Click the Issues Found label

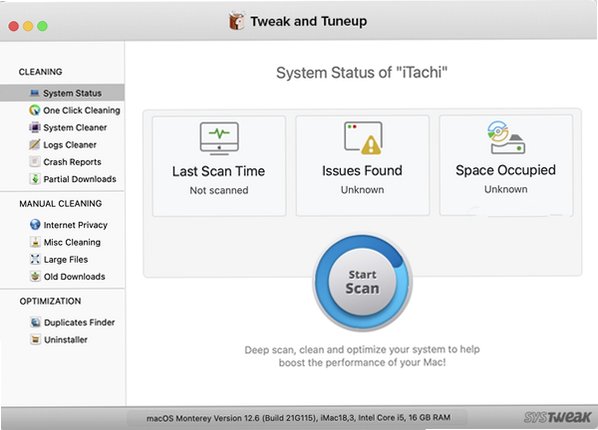point(362,170)
